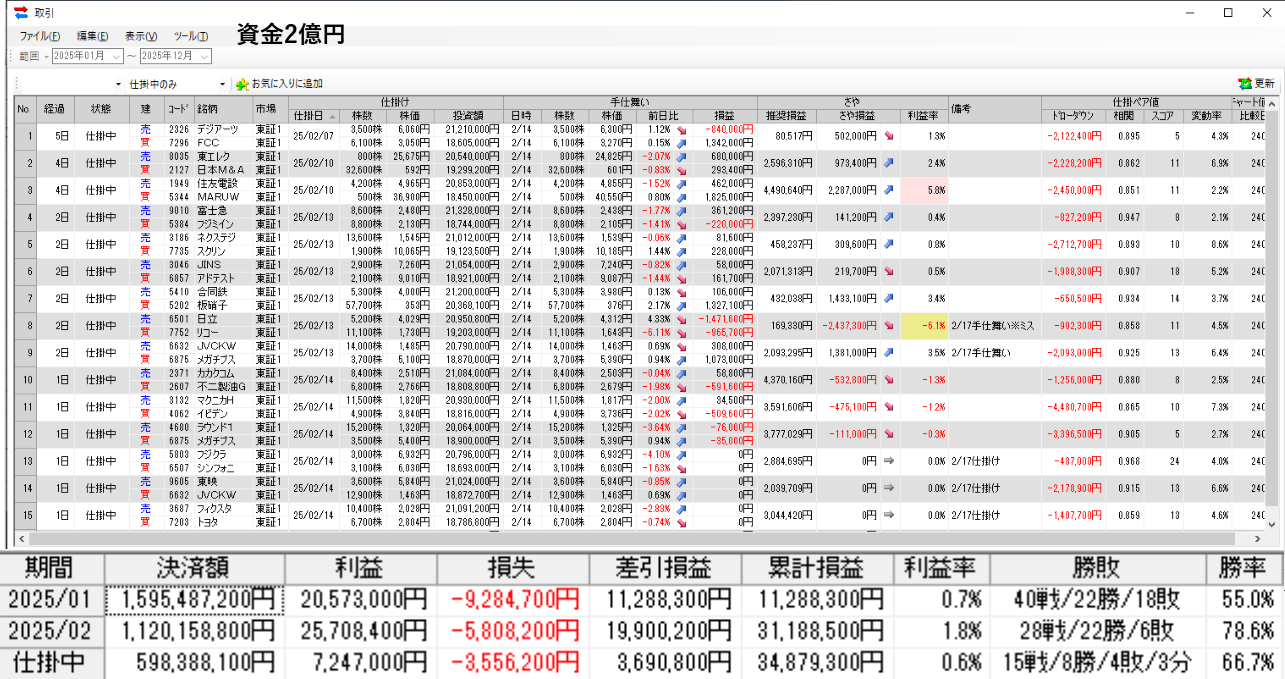The width and height of the screenshot is (1285, 679).
Task: Select the pink 5.8% profit rate cell
Action: click(922, 191)
